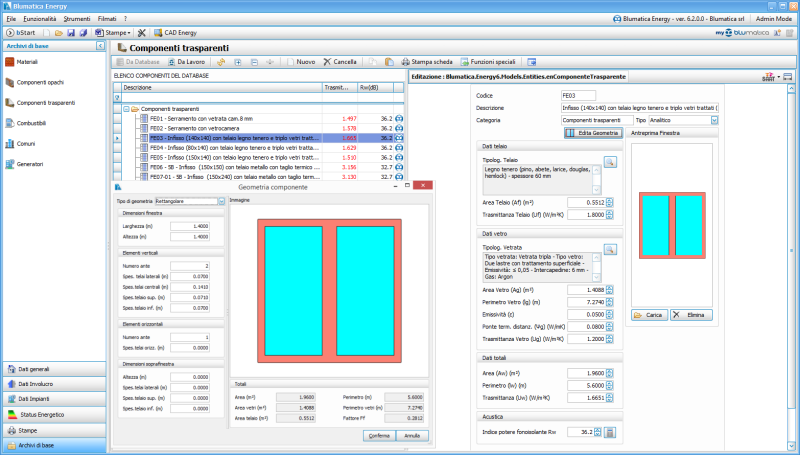800x455 pixels.
Task: Select the FE01 Serramento con vetrata row
Action: point(258,118)
